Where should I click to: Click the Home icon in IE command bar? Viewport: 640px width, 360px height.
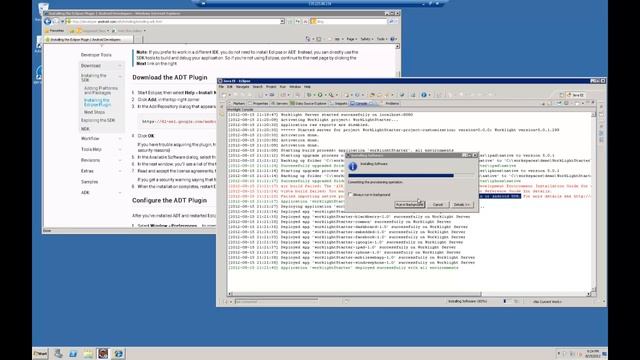tap(308, 39)
